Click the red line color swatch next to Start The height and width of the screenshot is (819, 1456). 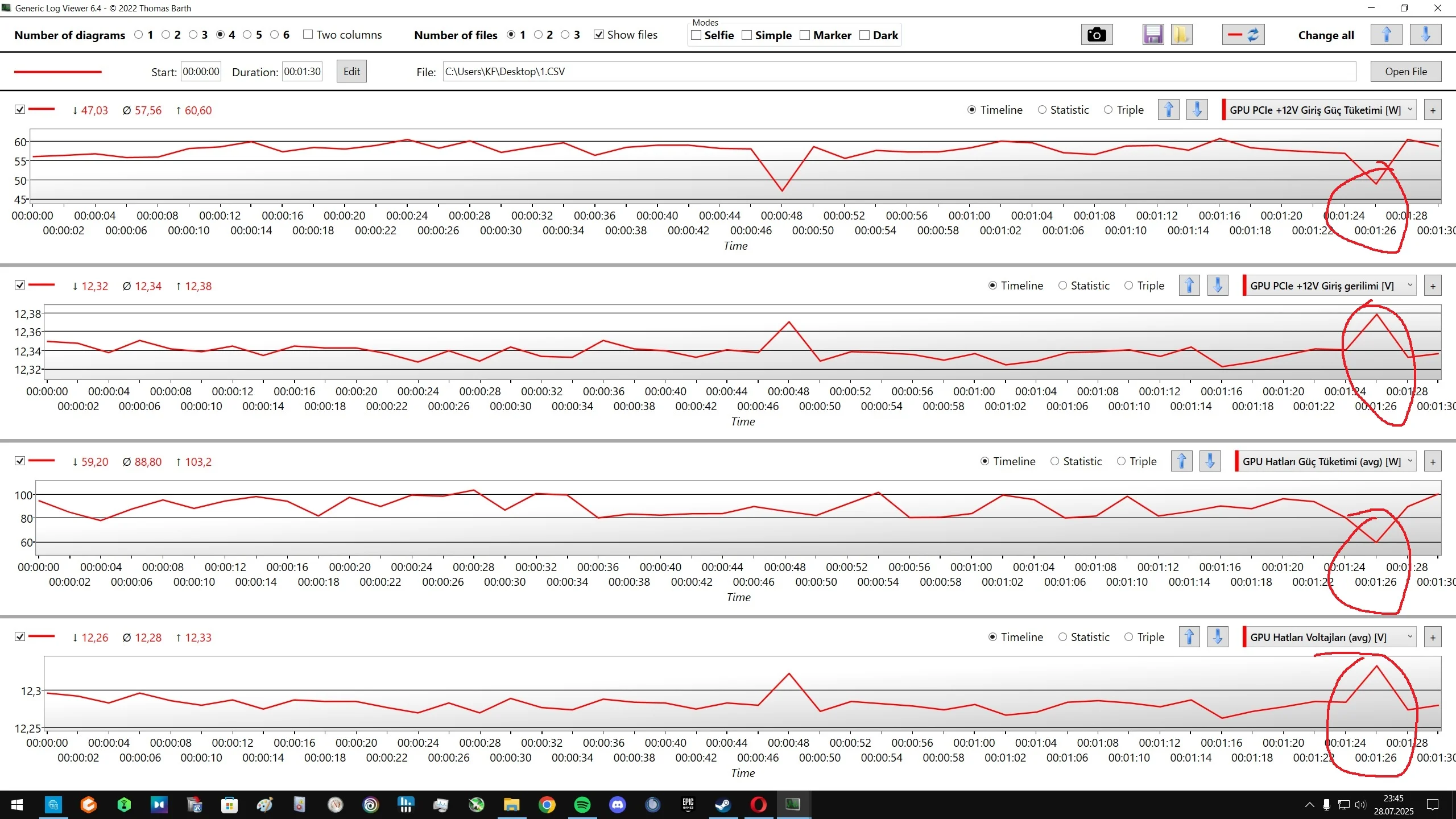tap(57, 72)
